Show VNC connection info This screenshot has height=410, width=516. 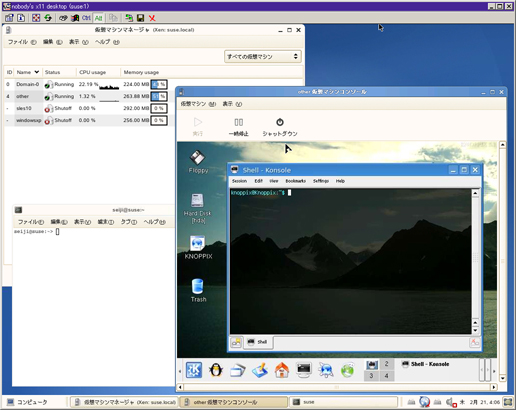click(21, 18)
